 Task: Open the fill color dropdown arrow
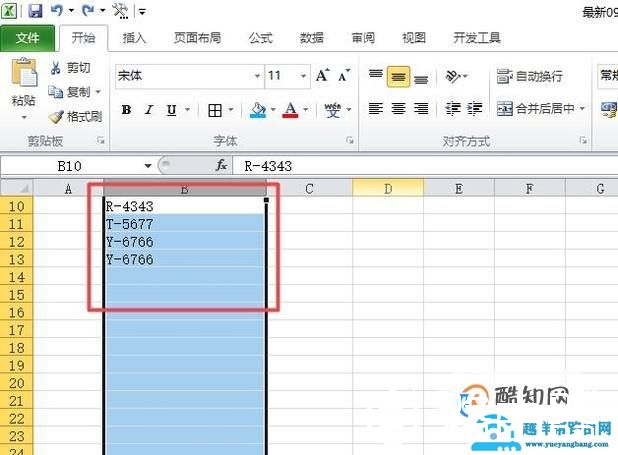[x=273, y=110]
